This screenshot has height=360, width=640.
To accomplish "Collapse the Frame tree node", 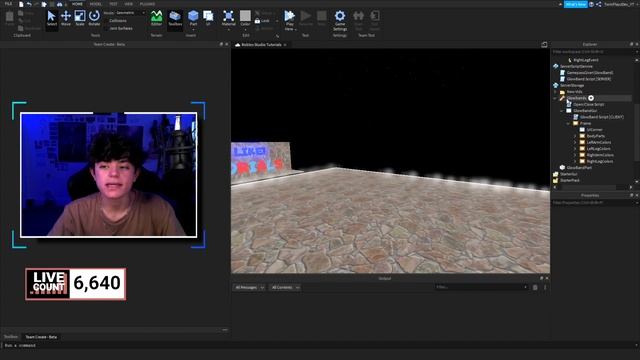I will tap(569, 123).
